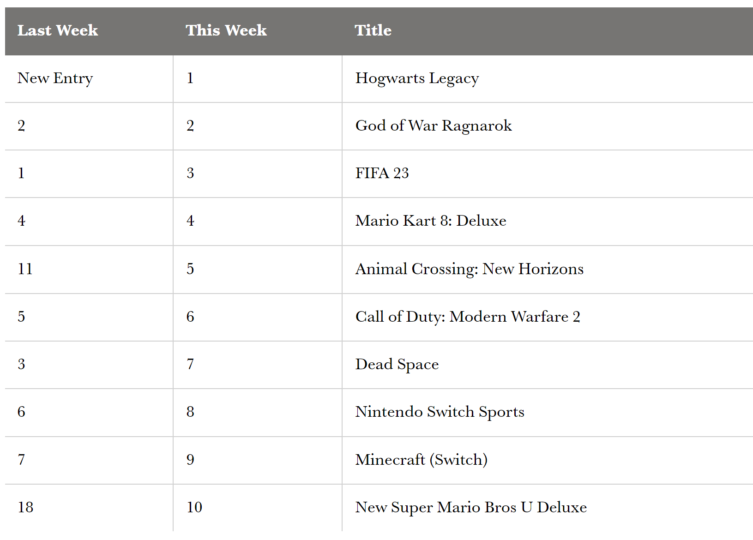Click the Title column header

click(373, 30)
